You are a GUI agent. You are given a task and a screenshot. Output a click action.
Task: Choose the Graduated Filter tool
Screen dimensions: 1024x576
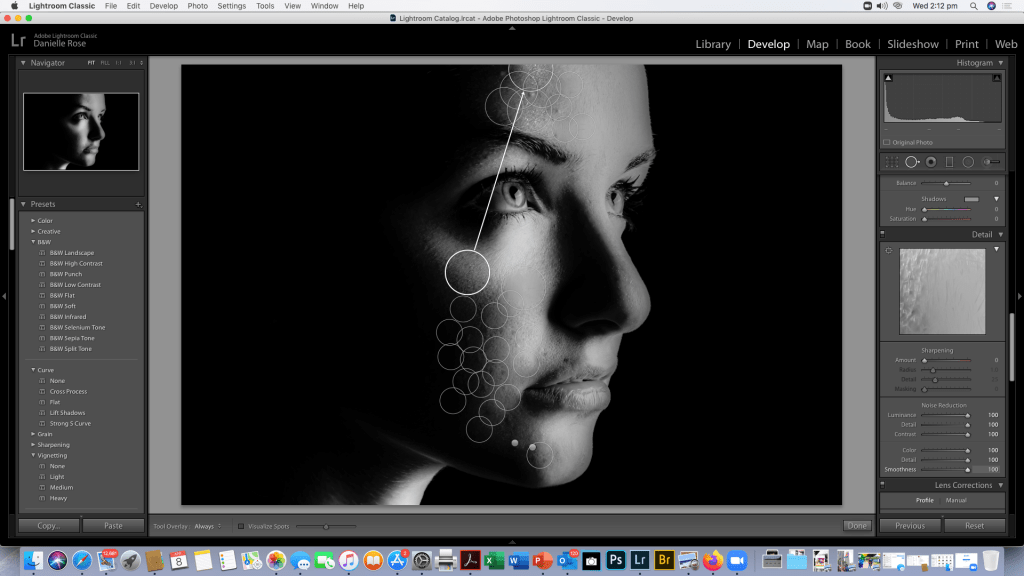pyautogui.click(x=949, y=162)
